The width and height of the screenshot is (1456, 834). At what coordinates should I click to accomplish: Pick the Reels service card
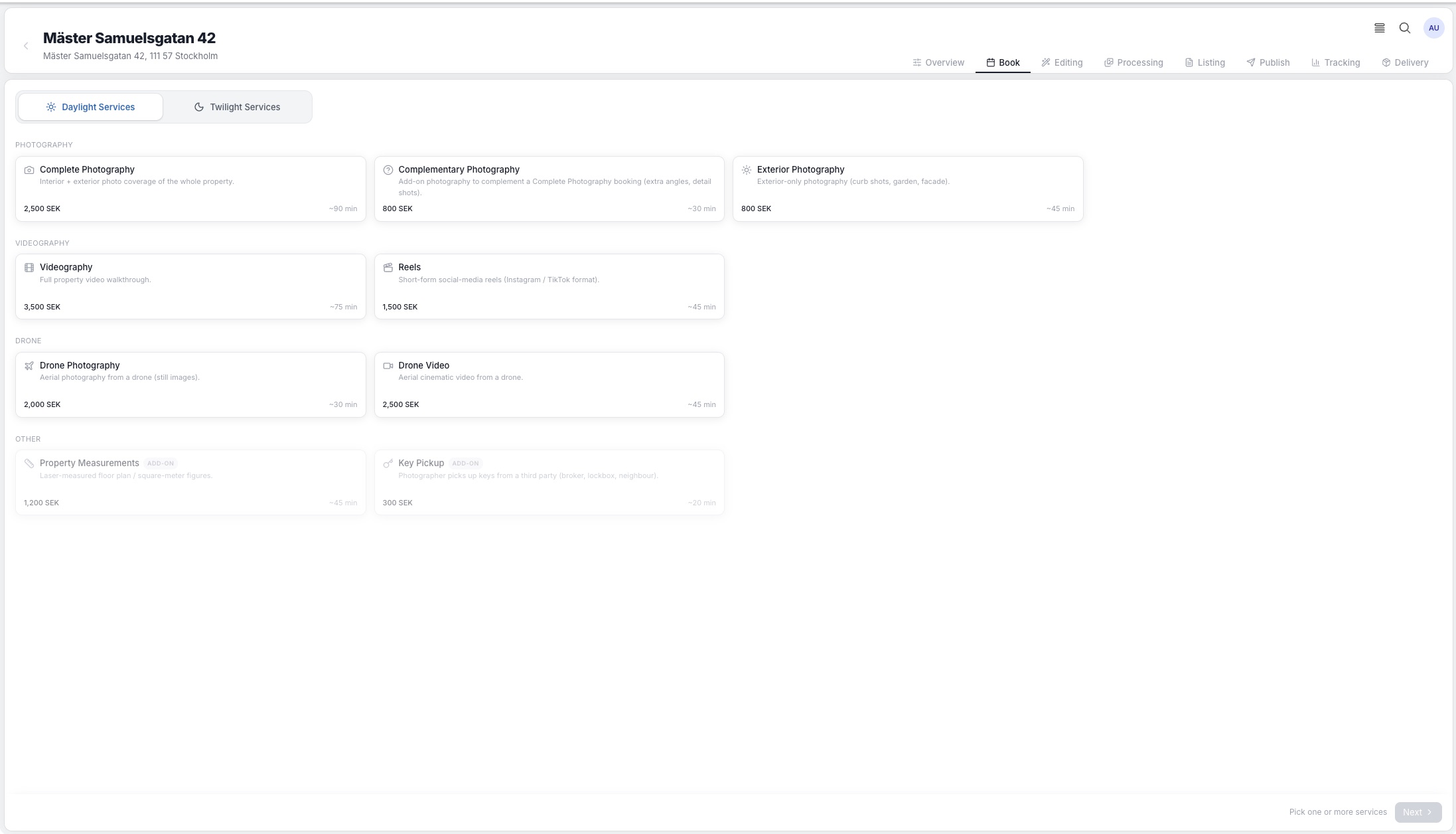pyautogui.click(x=549, y=287)
